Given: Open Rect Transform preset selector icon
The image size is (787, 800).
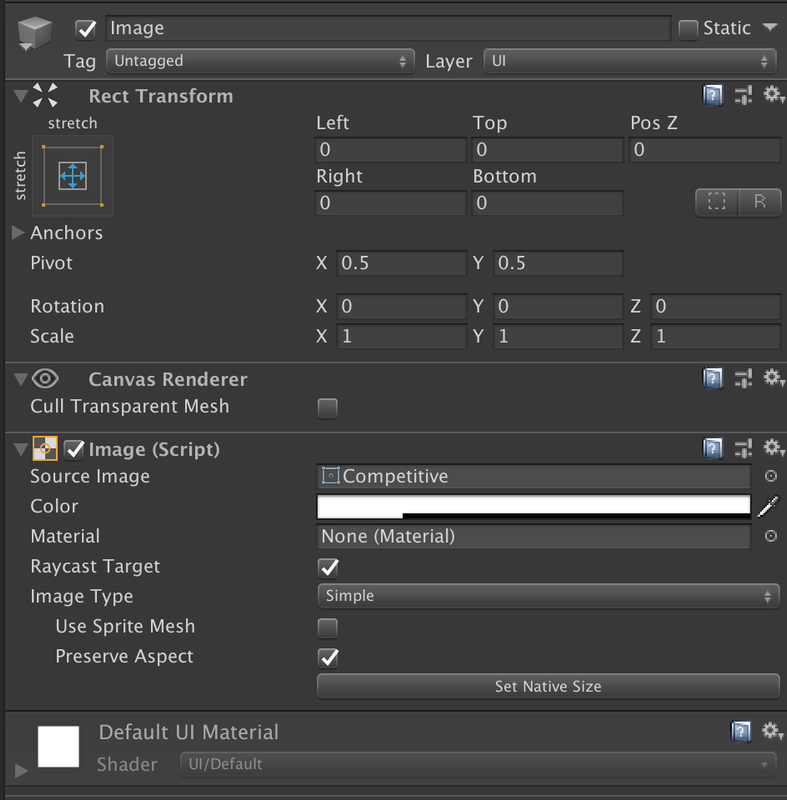Looking at the screenshot, I should pyautogui.click(x=743, y=95).
